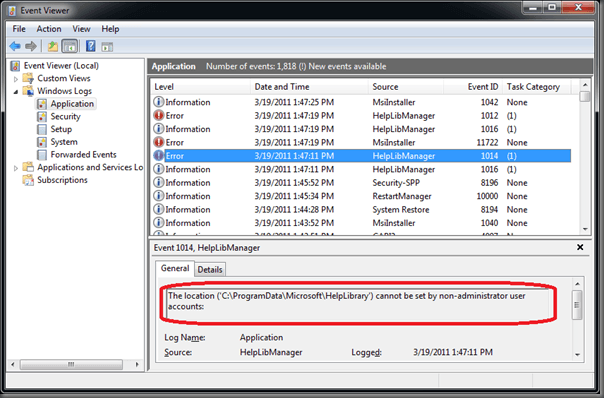Image resolution: width=604 pixels, height=398 pixels.
Task: Sort by the Event ID column header
Action: point(473,87)
